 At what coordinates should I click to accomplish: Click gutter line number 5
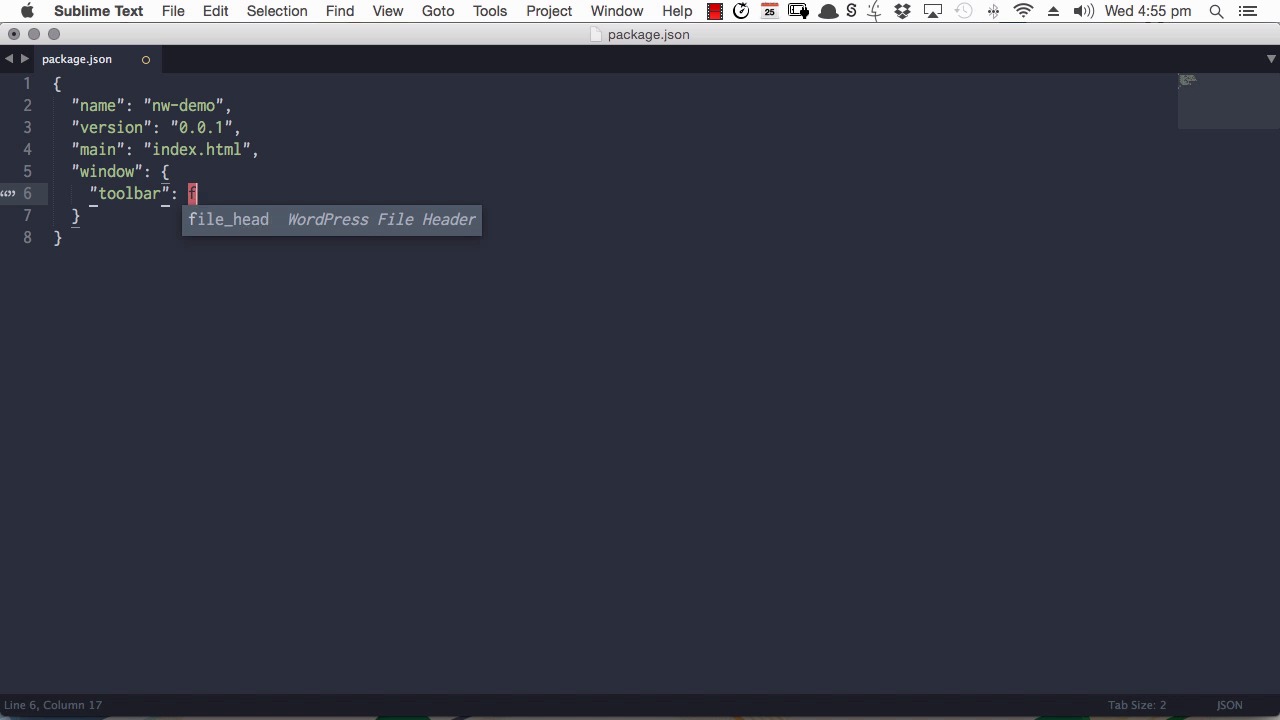[27, 171]
